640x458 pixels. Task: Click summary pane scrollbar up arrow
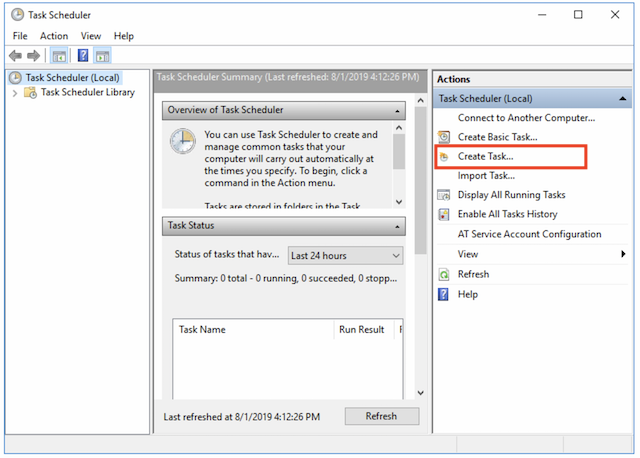[x=420, y=100]
